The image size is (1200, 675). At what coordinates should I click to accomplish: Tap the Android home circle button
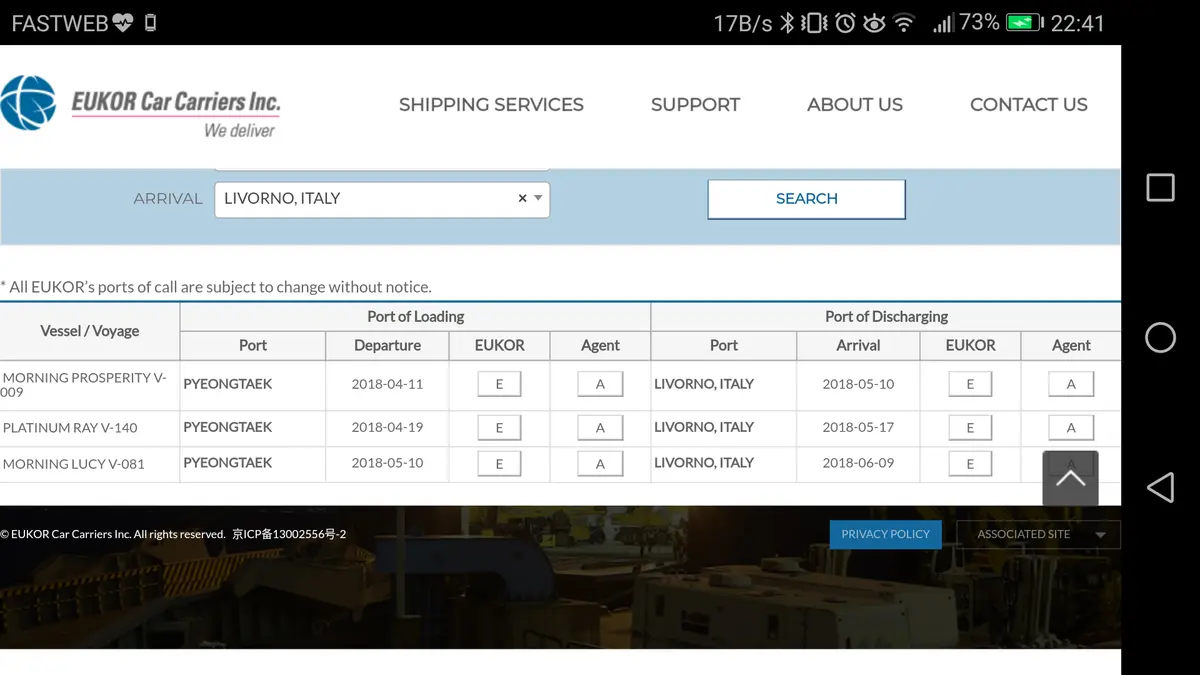[1160, 337]
